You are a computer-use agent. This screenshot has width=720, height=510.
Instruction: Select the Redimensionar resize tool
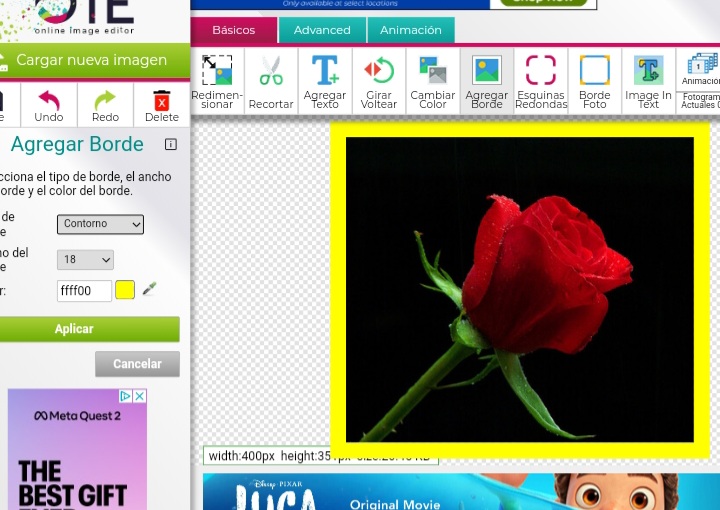(x=216, y=80)
